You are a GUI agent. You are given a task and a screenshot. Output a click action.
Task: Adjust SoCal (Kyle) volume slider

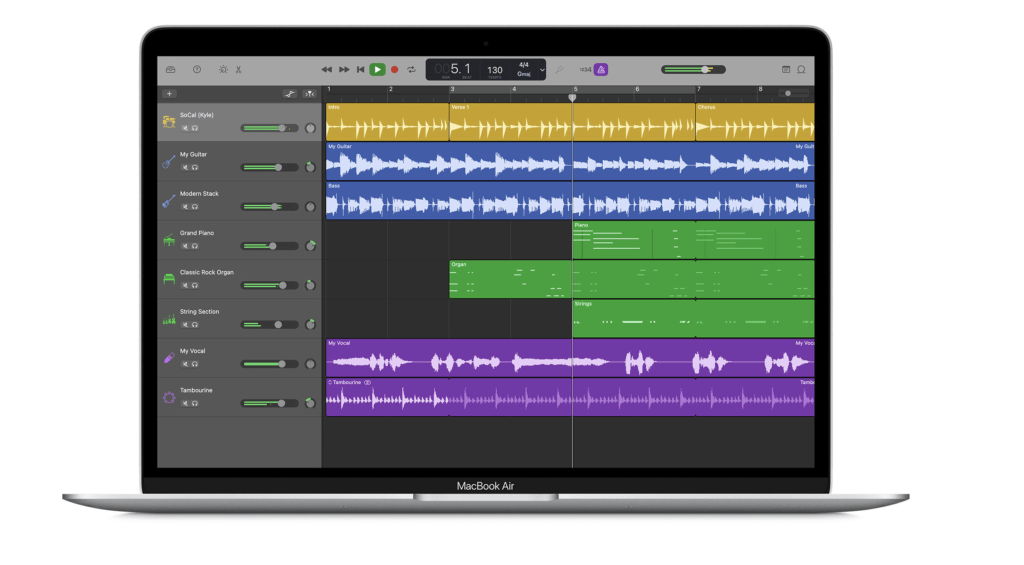pos(270,128)
